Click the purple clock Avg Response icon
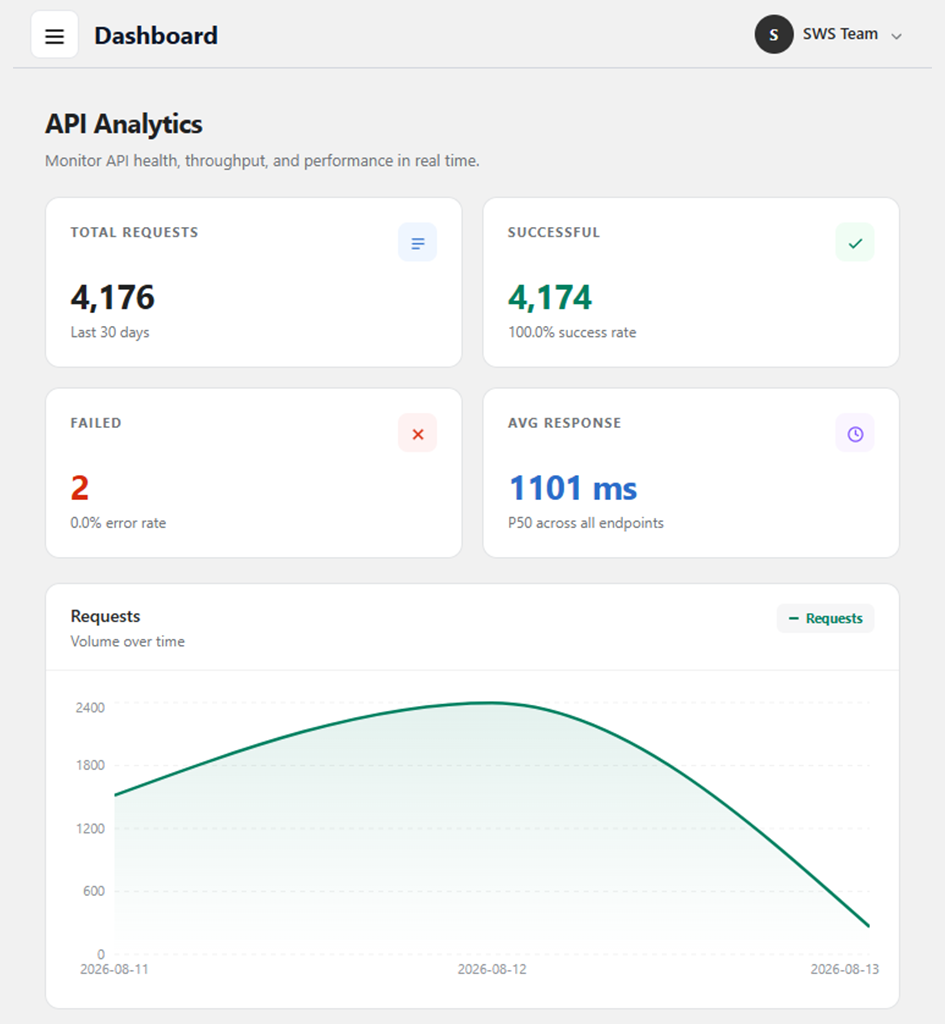Image resolution: width=945 pixels, height=1024 pixels. 855,434
